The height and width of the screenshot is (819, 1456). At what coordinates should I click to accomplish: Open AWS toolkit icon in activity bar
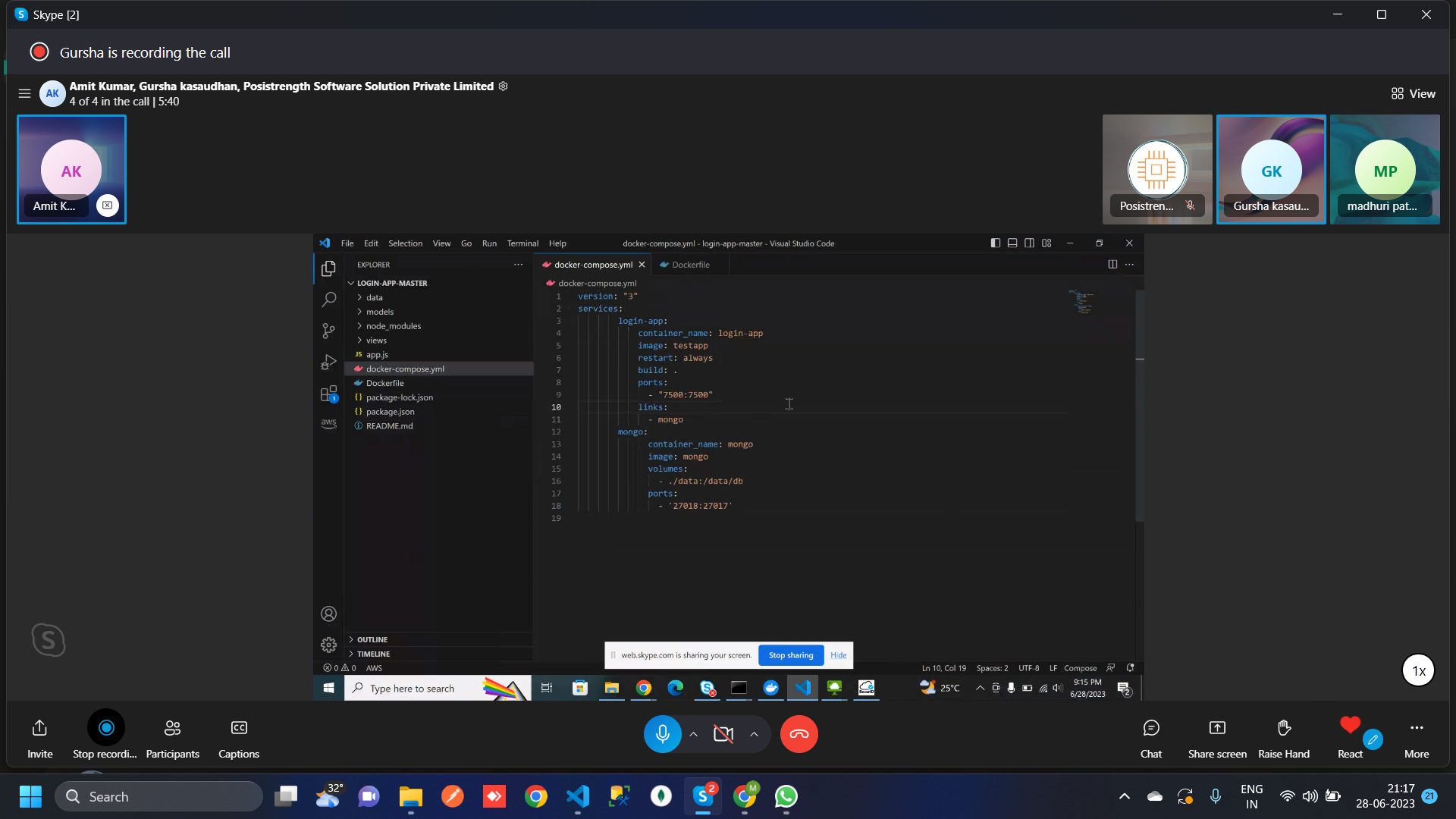pos(328,423)
